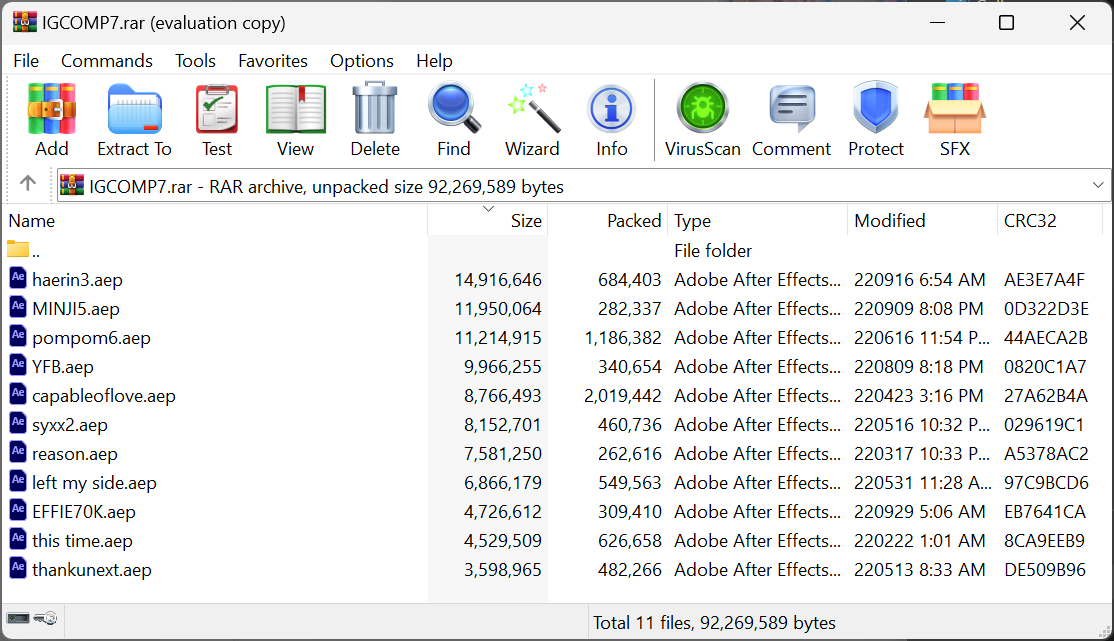Screen dimensions: 1114x641
Task: Open the Help menu
Action: (434, 61)
